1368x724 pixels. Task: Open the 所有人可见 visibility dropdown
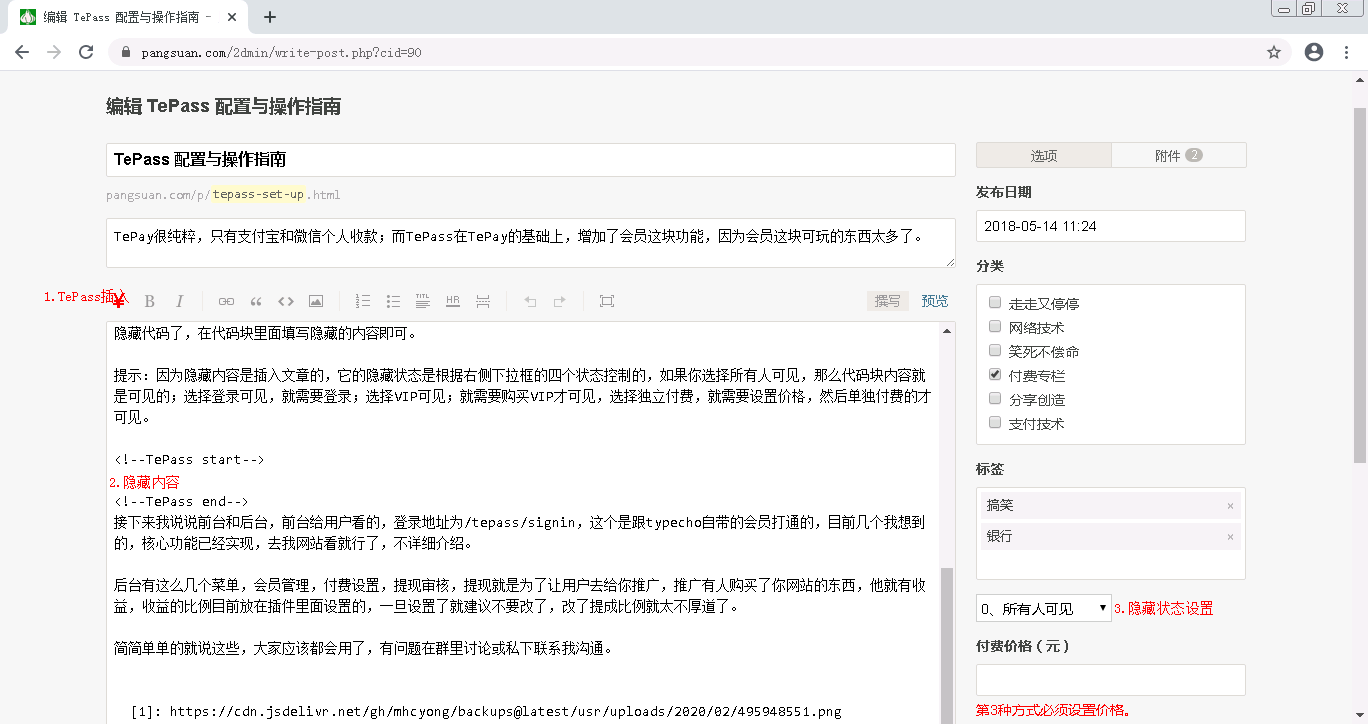[1043, 608]
